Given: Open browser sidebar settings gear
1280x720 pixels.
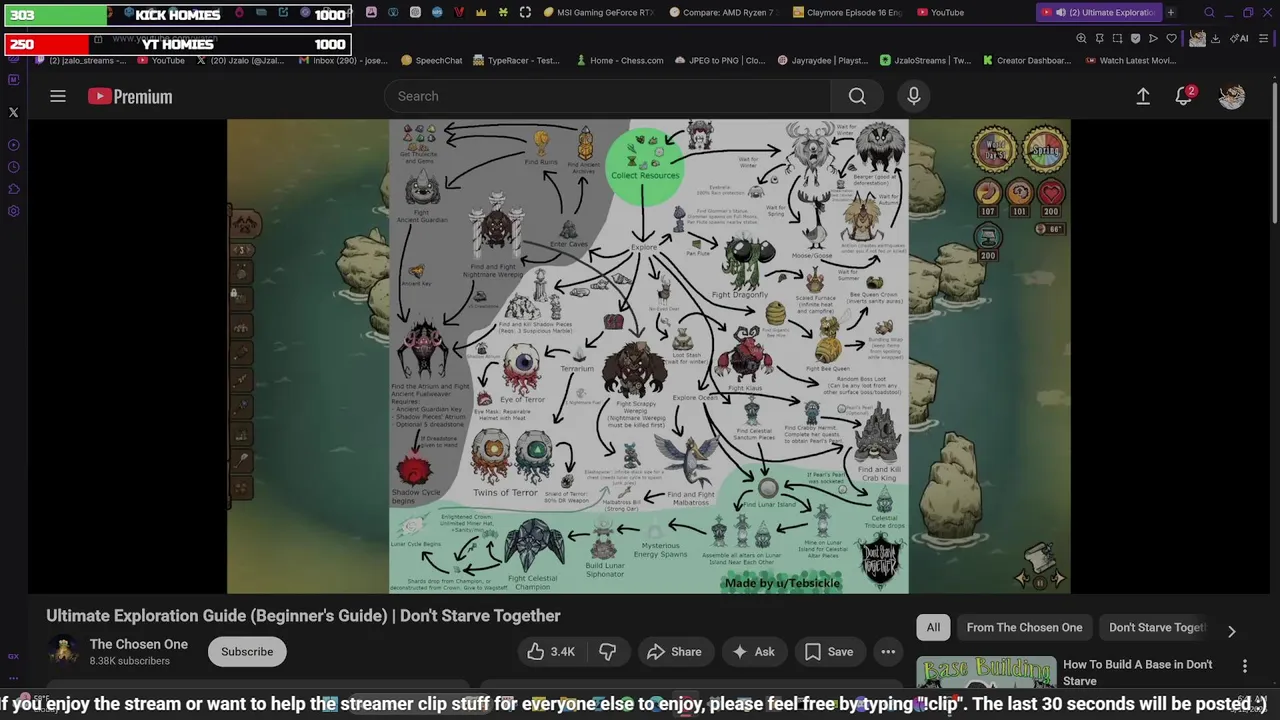Looking at the screenshot, I should pyautogui.click(x=13, y=211).
